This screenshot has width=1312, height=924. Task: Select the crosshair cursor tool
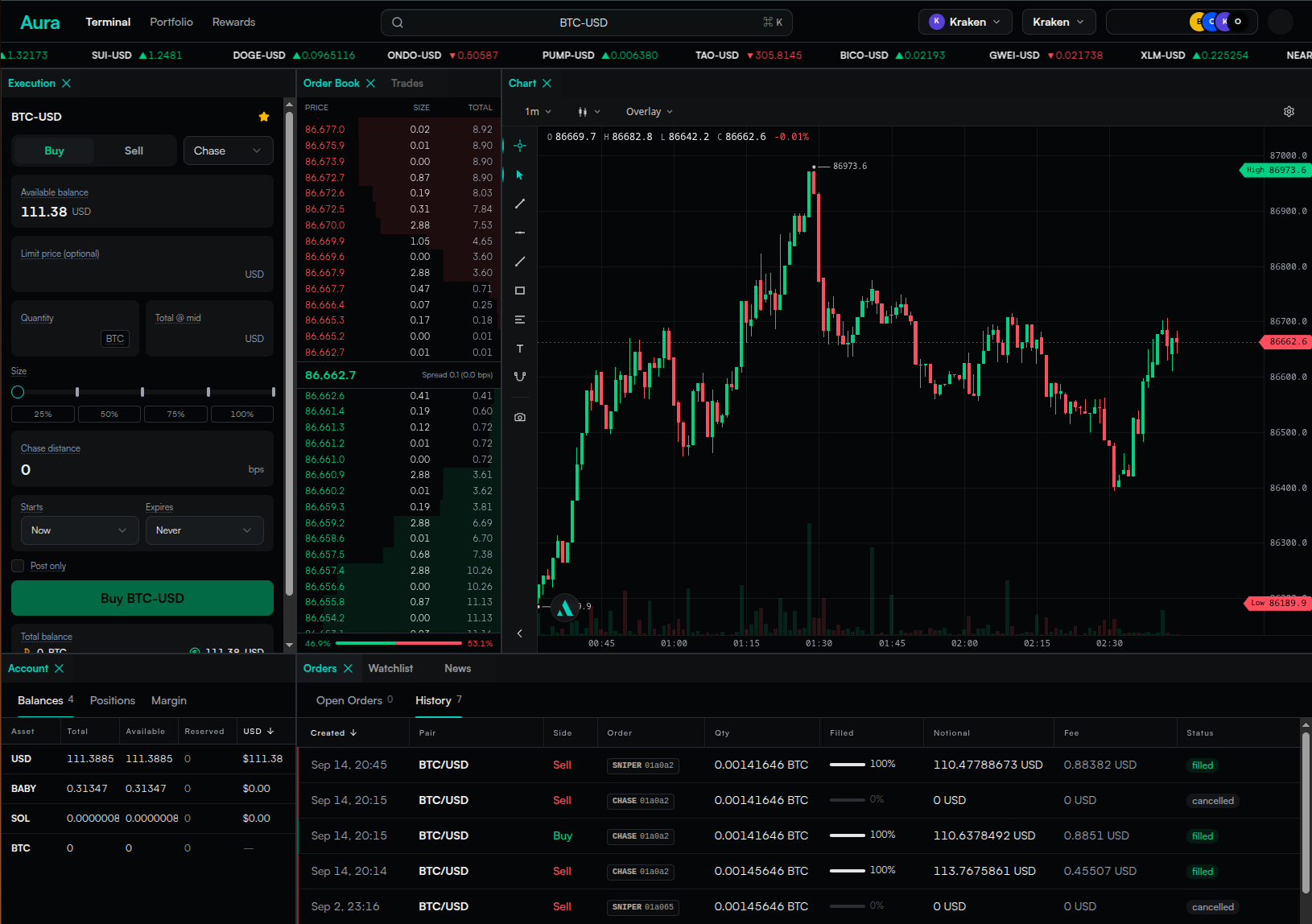(x=520, y=146)
